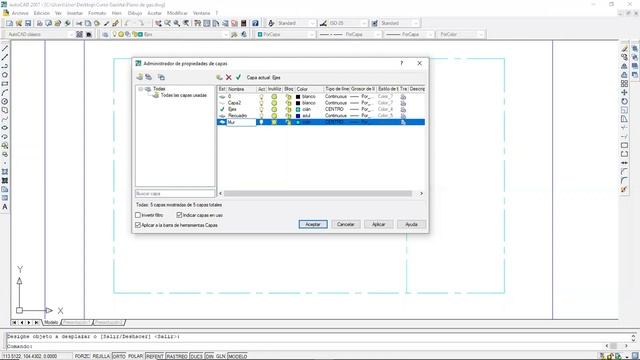Toggle Aplicar a la barra de herramientas Capas
This screenshot has height=360, width=640.
point(138,225)
